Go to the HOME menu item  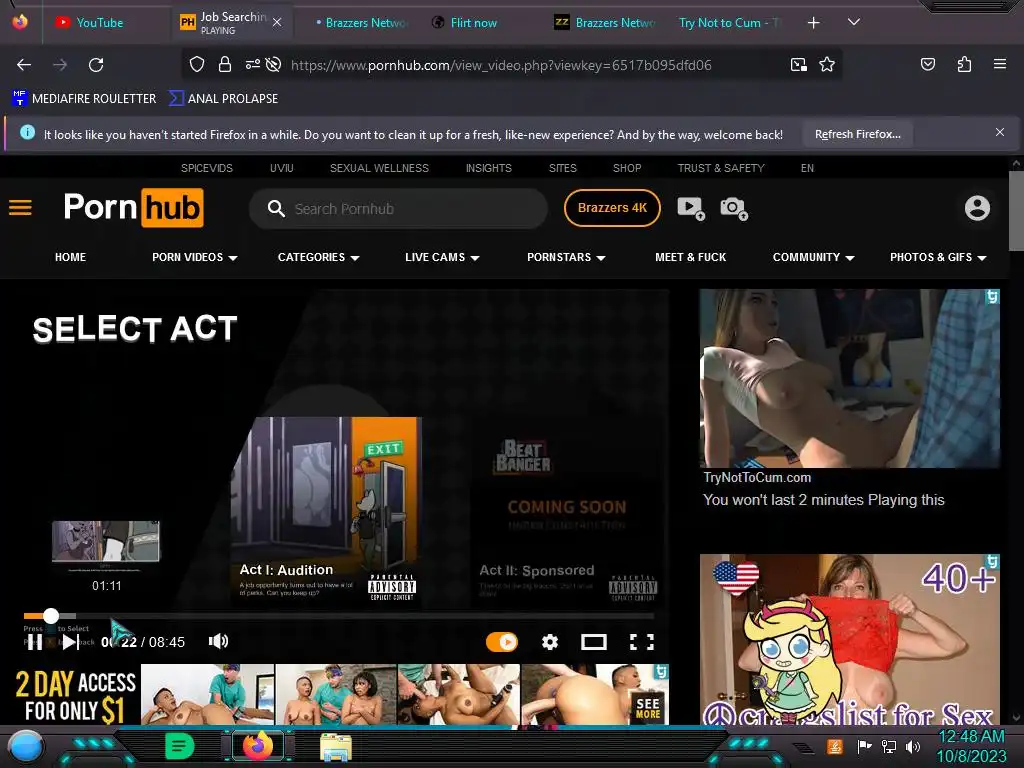pyautogui.click(x=71, y=257)
